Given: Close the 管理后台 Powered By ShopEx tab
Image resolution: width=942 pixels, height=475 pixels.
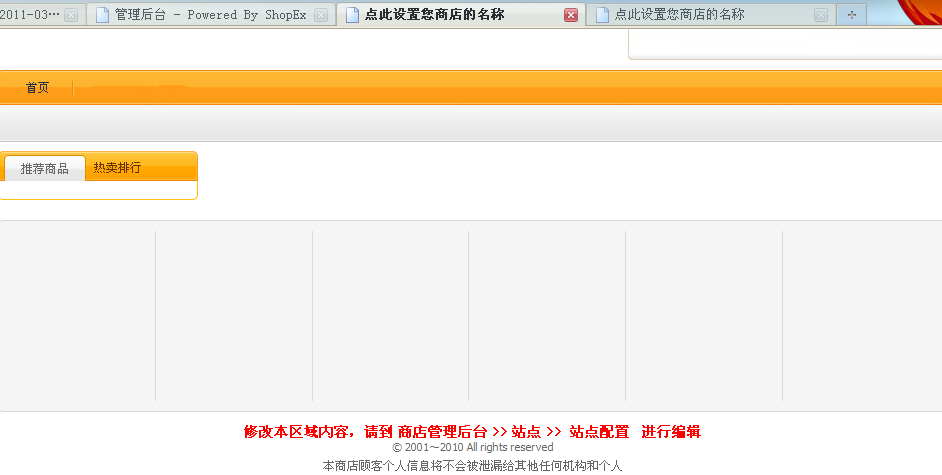Looking at the screenshot, I should pos(320,15).
